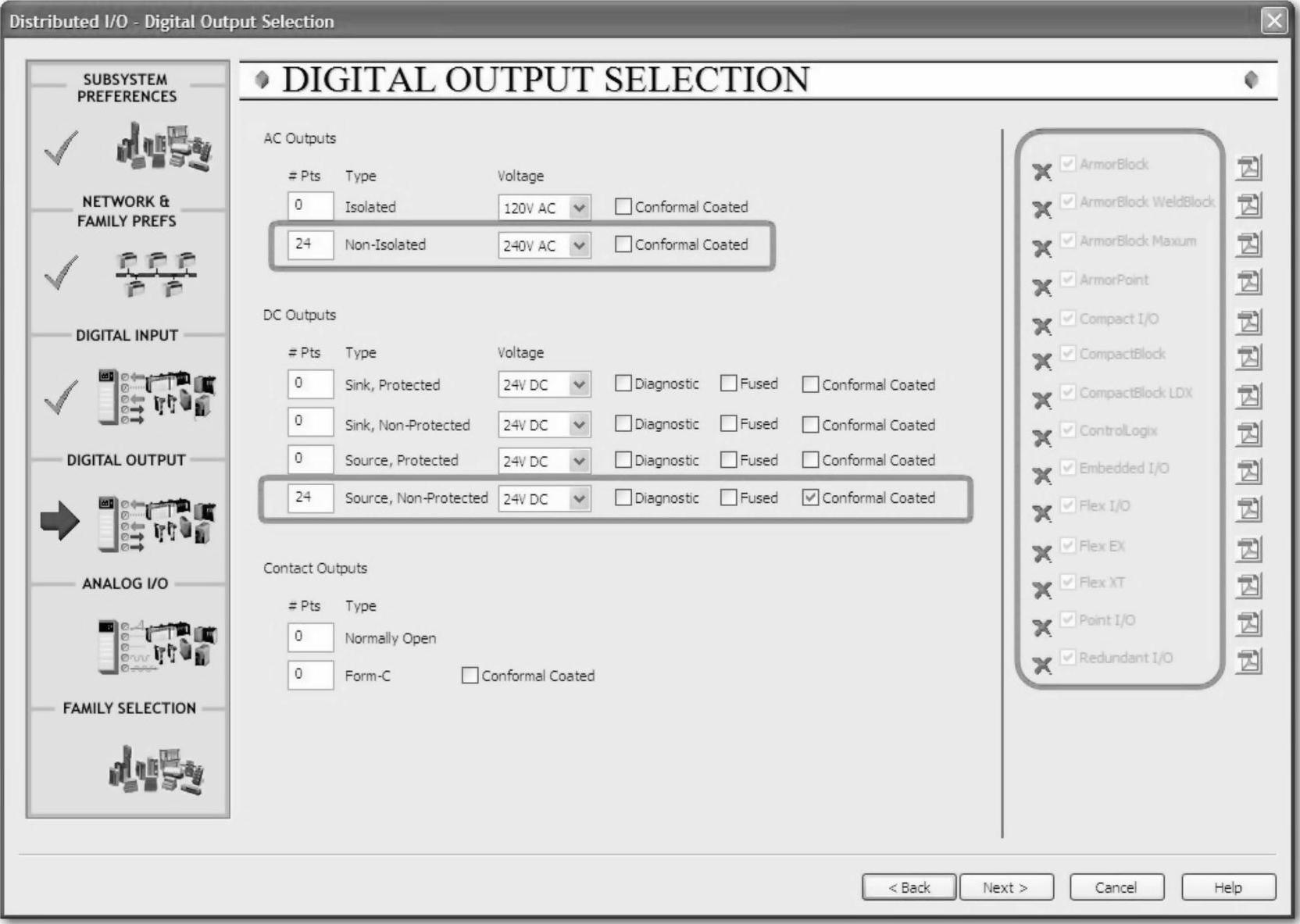Open ArmorPoint PDF document icon
The width and height of the screenshot is (1300, 924).
[1248, 282]
